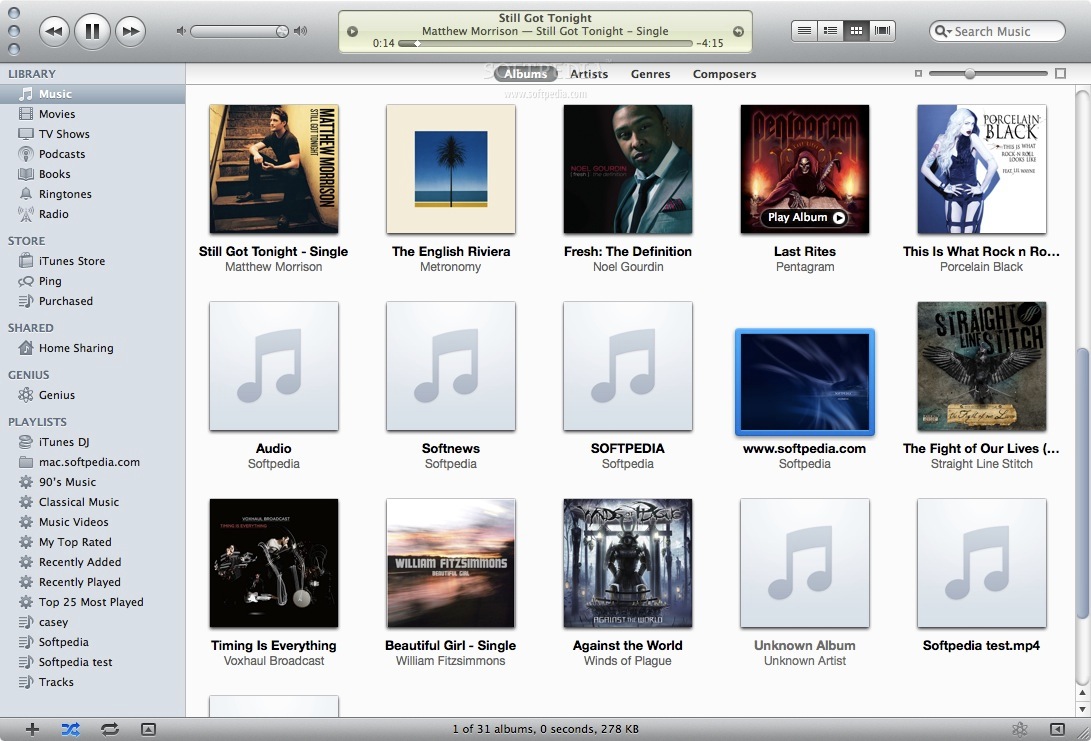Click the small artwork size icon
Image resolution: width=1091 pixels, height=741 pixels.
(x=918, y=73)
